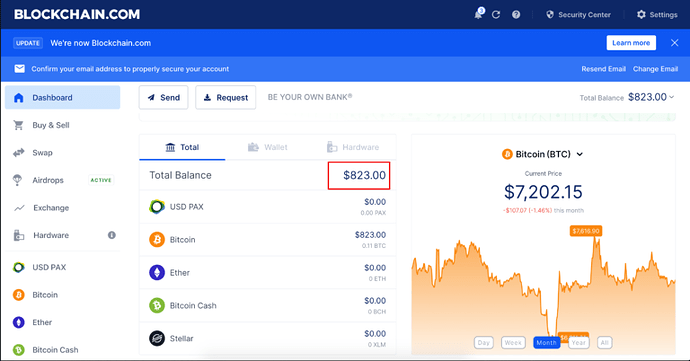Click the USD PAX balance row
The width and height of the screenshot is (690, 361).
(268, 207)
